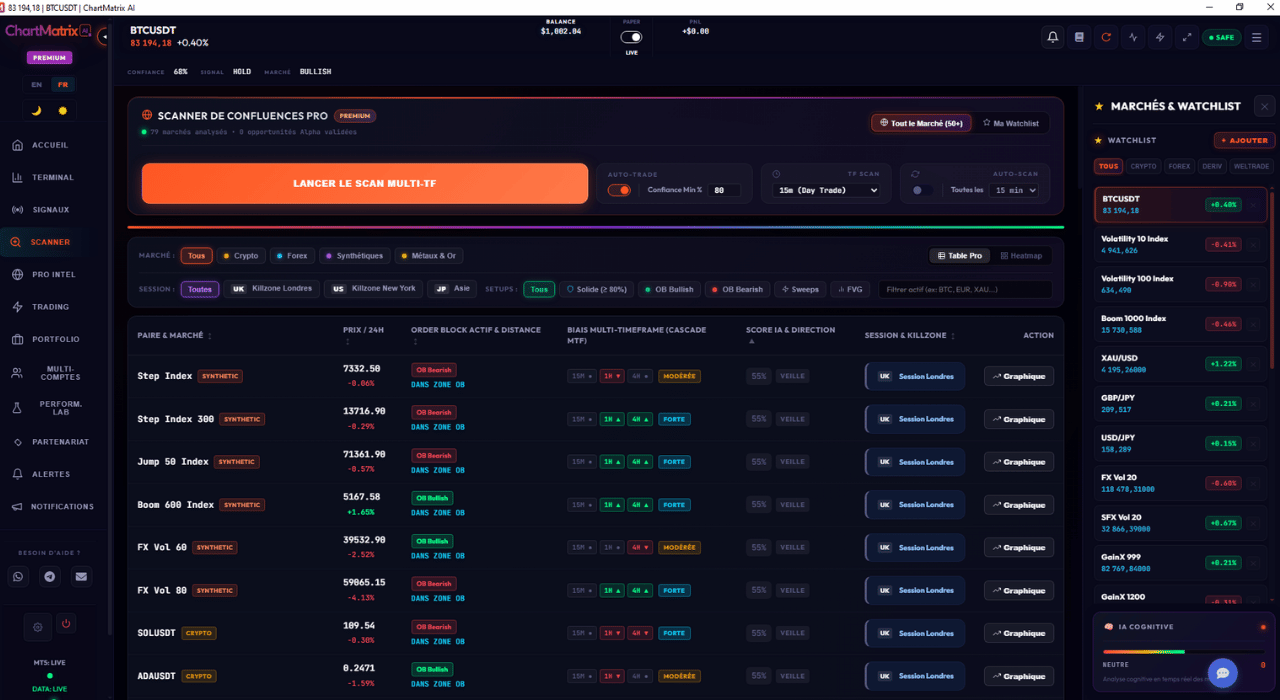Select the Forex watchlist tab
The image size is (1280, 700).
pyautogui.click(x=1179, y=167)
